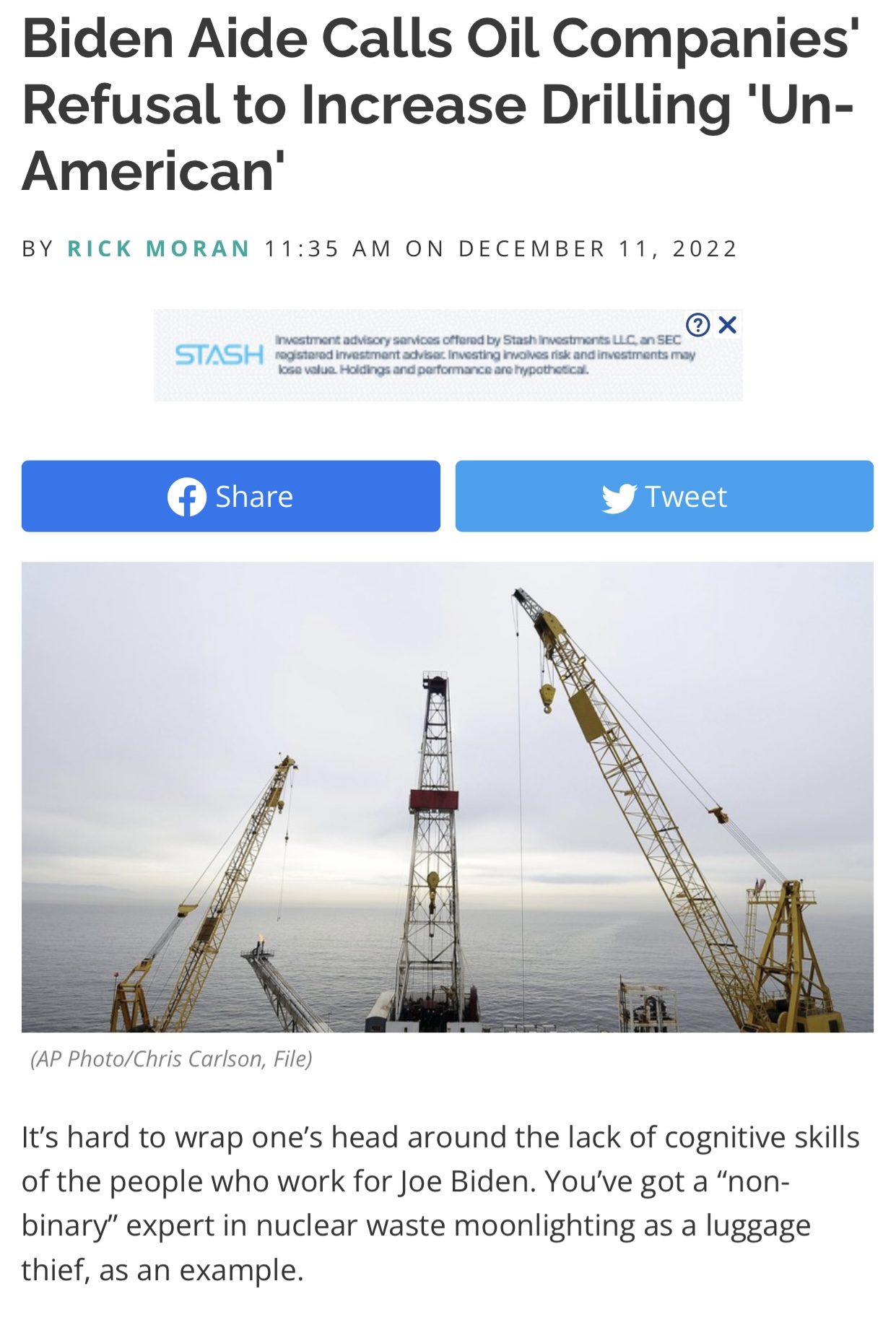This screenshot has width=896, height=1317.
Task: Open author Rick Moran's profile link
Action: point(158,248)
